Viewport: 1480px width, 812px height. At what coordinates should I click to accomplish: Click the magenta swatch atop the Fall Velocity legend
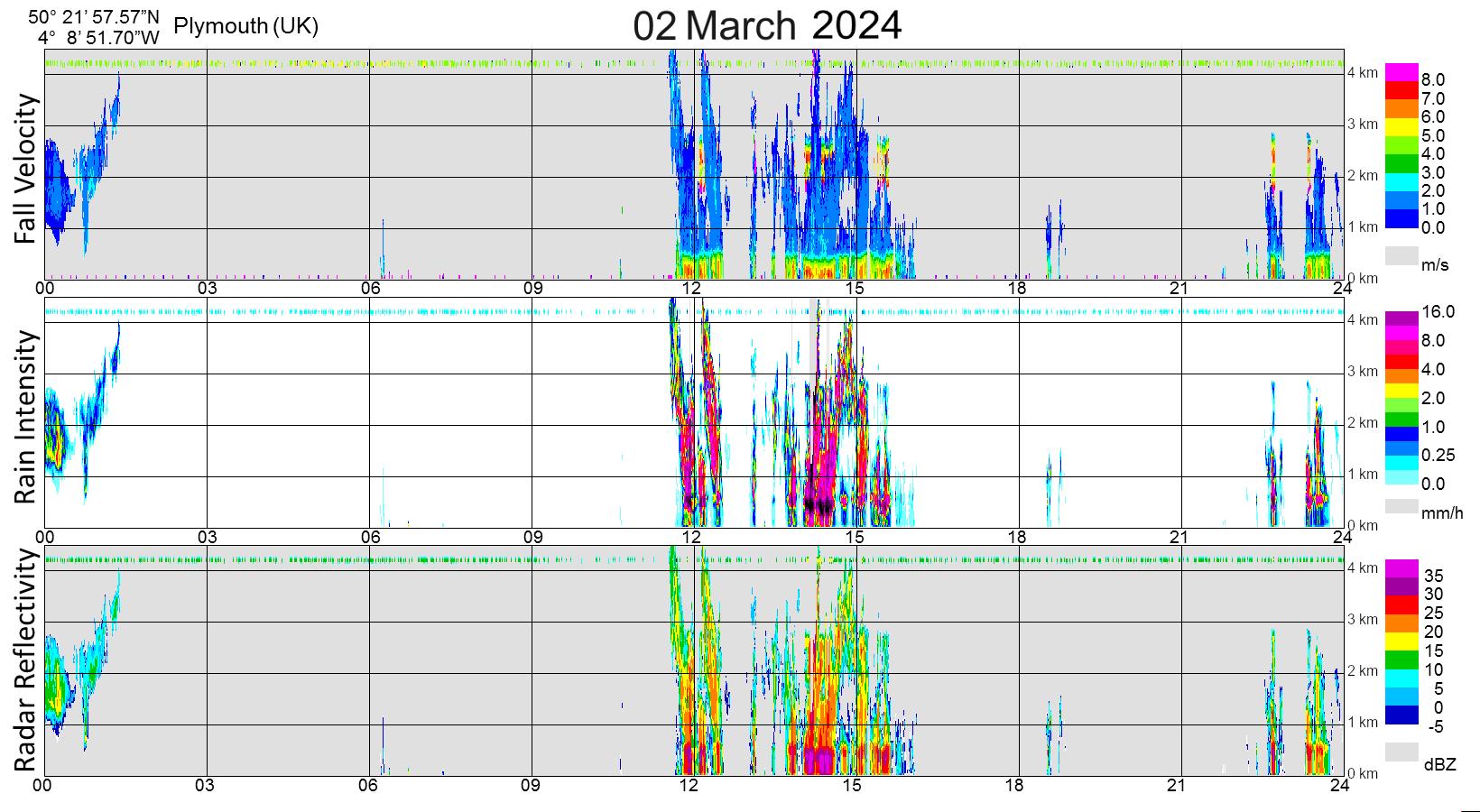tap(1401, 72)
